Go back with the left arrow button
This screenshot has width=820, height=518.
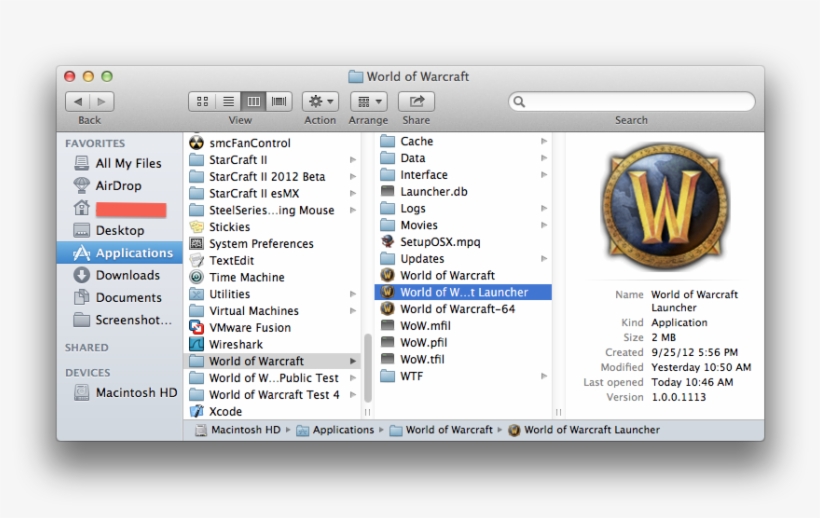[x=77, y=101]
